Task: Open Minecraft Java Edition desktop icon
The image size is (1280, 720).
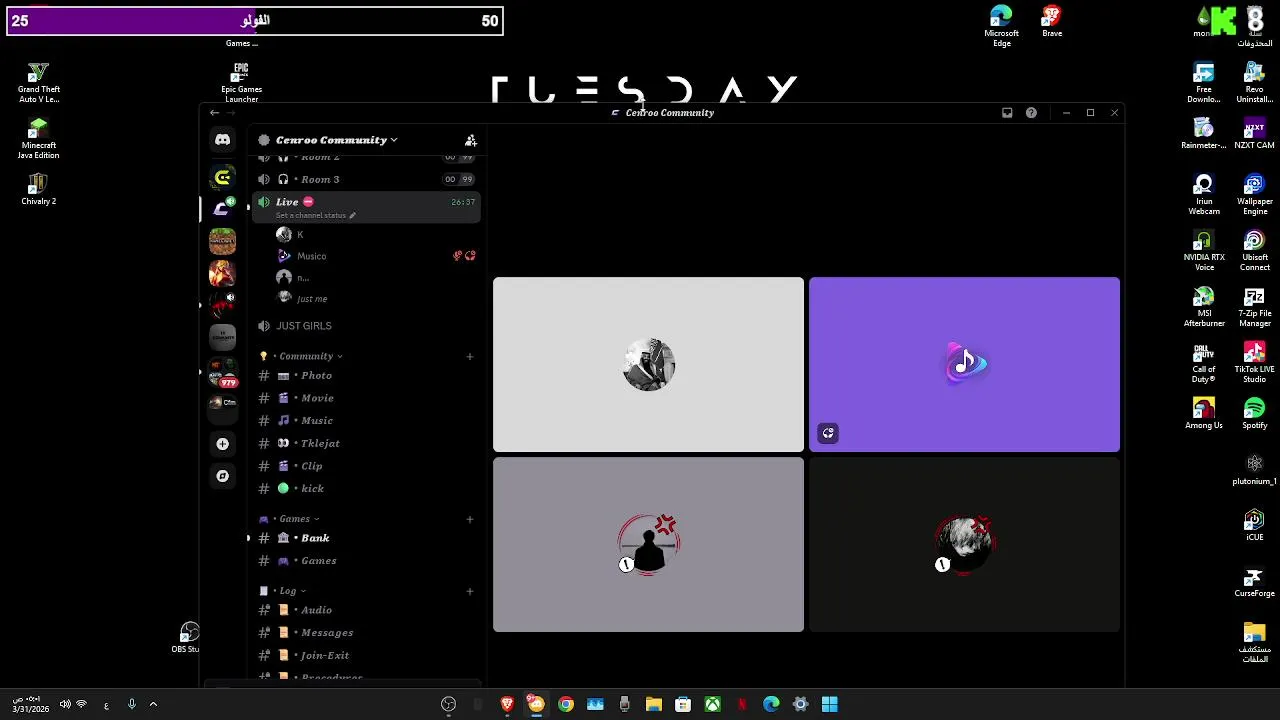Action: tap(38, 139)
